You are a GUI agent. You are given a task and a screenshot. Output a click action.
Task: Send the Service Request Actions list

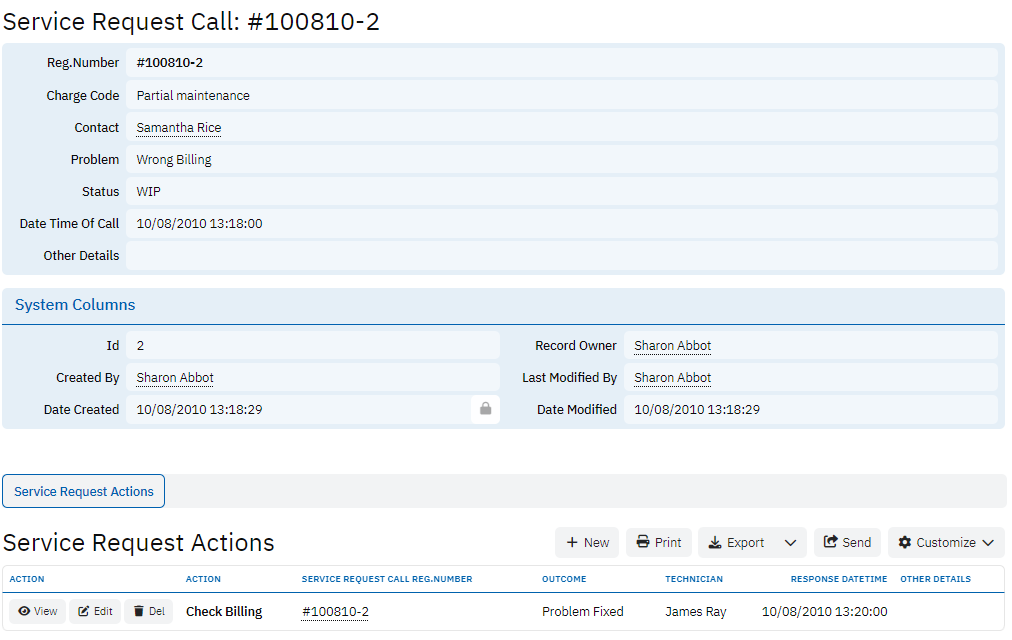pyautogui.click(x=847, y=542)
